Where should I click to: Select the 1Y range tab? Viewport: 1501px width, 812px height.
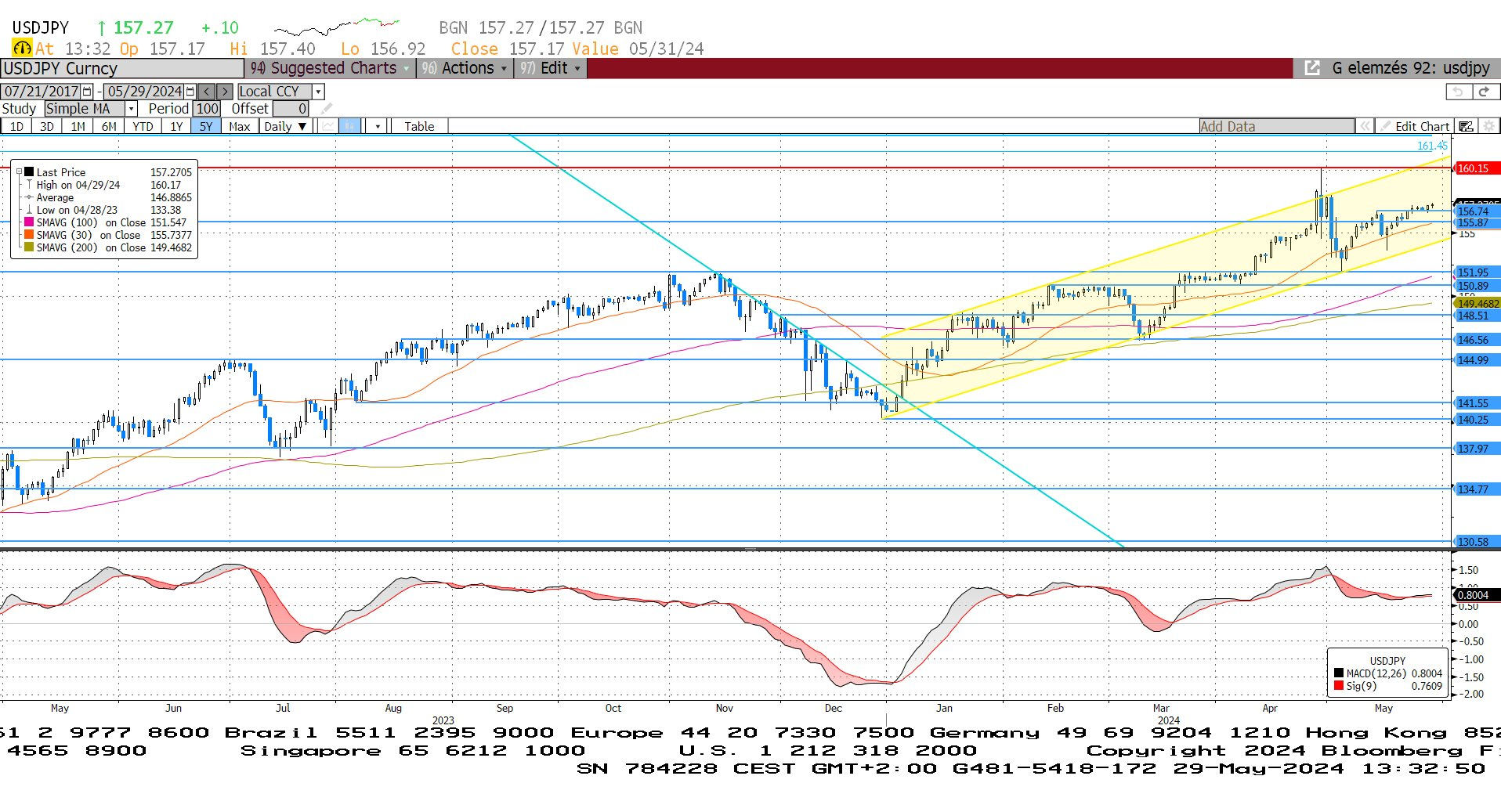pos(176,126)
